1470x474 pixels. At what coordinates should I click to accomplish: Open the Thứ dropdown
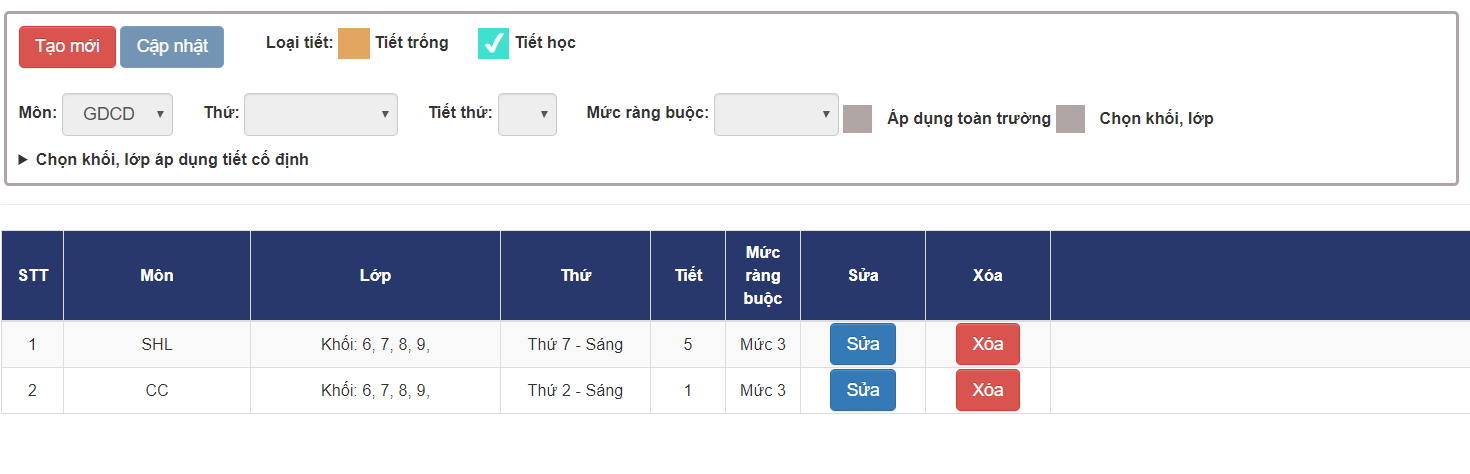(x=321, y=114)
